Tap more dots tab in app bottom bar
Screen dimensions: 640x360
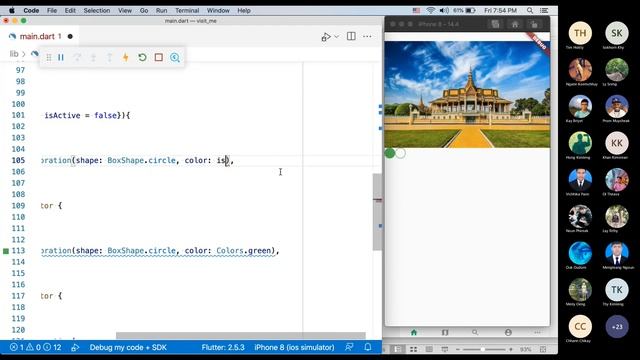coord(537,332)
